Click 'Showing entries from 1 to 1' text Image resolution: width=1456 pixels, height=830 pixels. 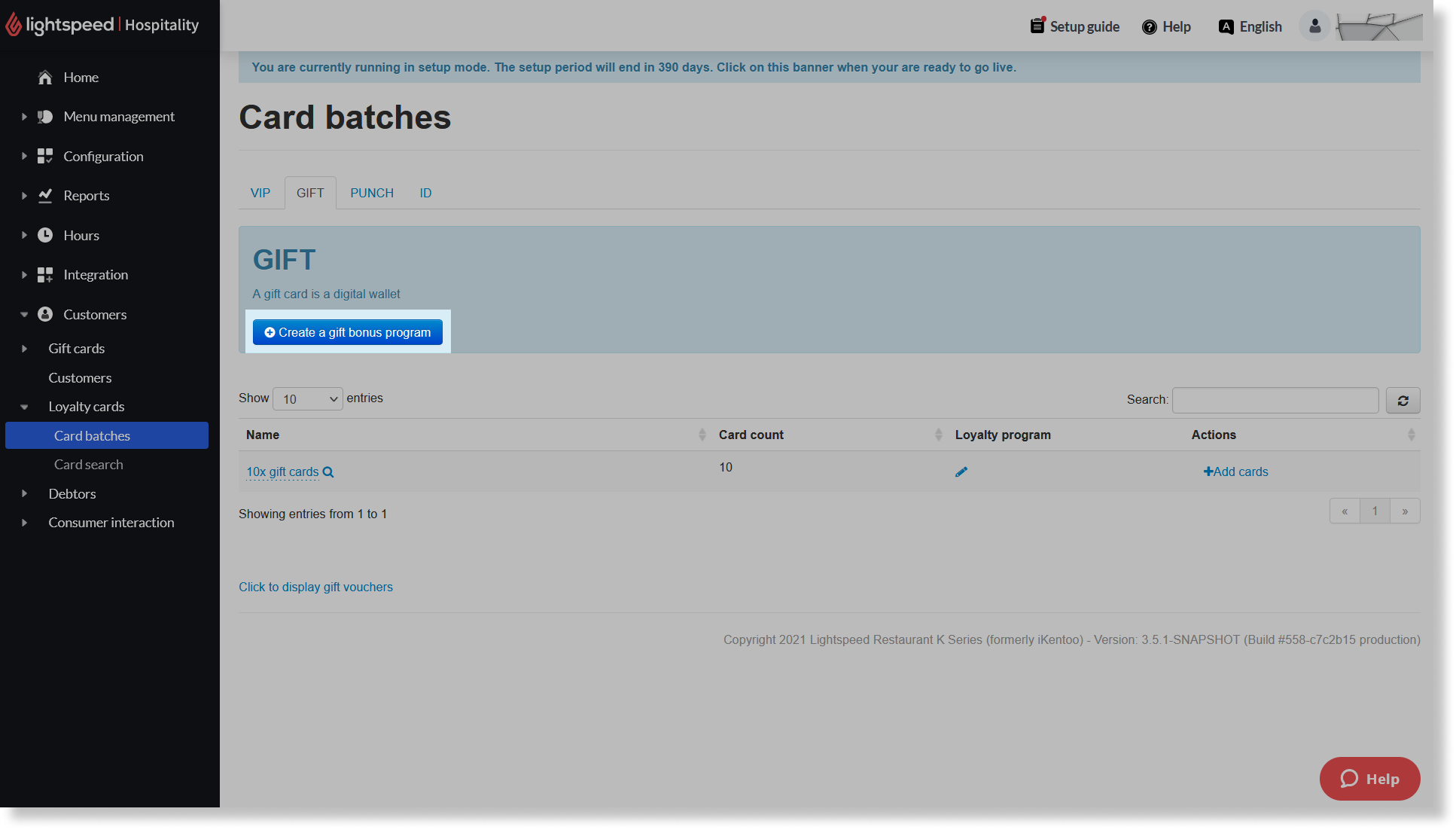312,514
